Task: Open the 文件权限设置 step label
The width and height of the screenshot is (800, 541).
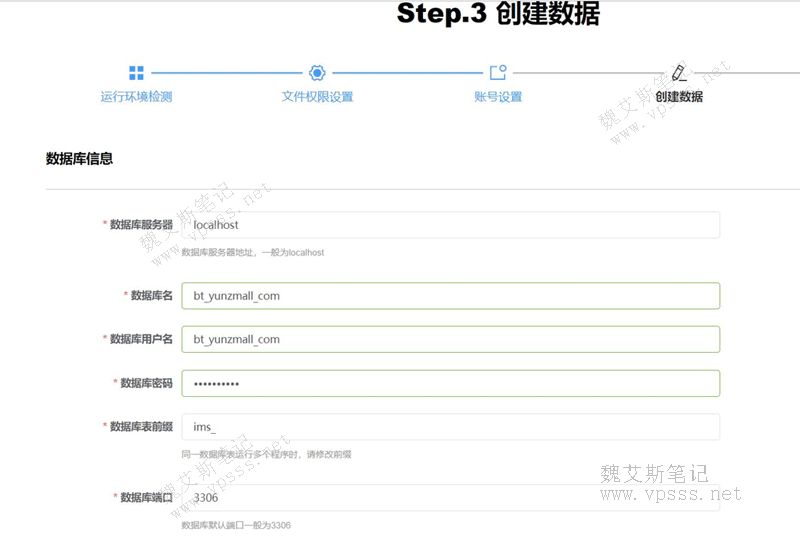Action: pyautogui.click(x=317, y=97)
